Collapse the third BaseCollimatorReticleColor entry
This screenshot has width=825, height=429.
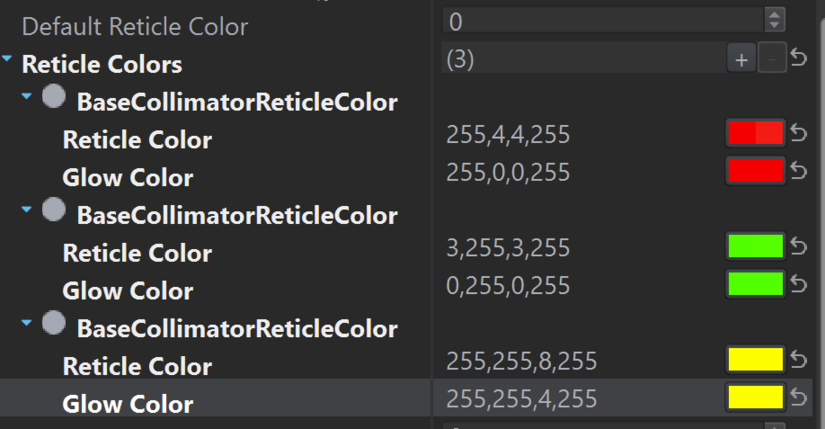click(x=28, y=324)
